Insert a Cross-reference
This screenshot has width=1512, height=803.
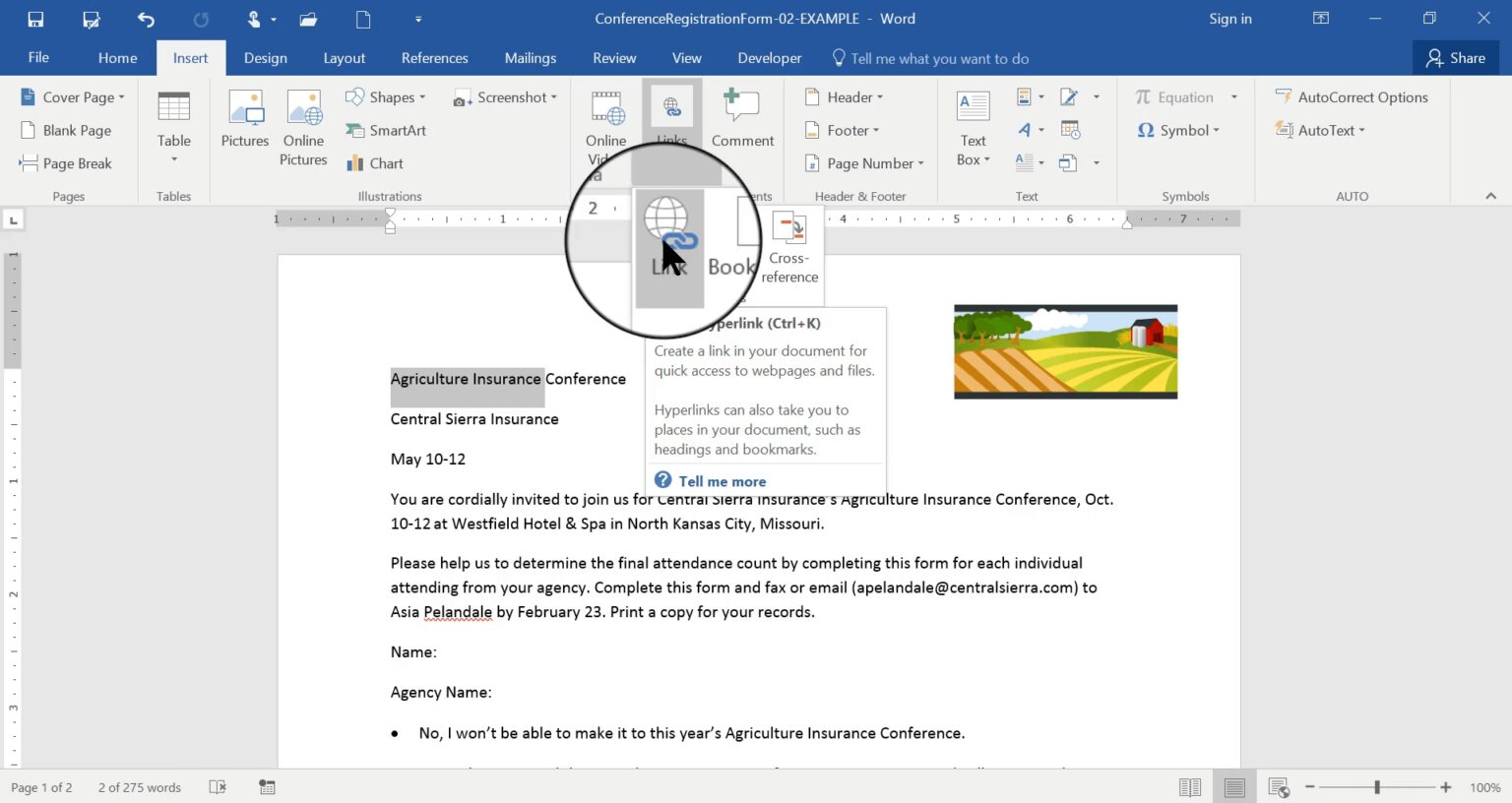[788, 246]
